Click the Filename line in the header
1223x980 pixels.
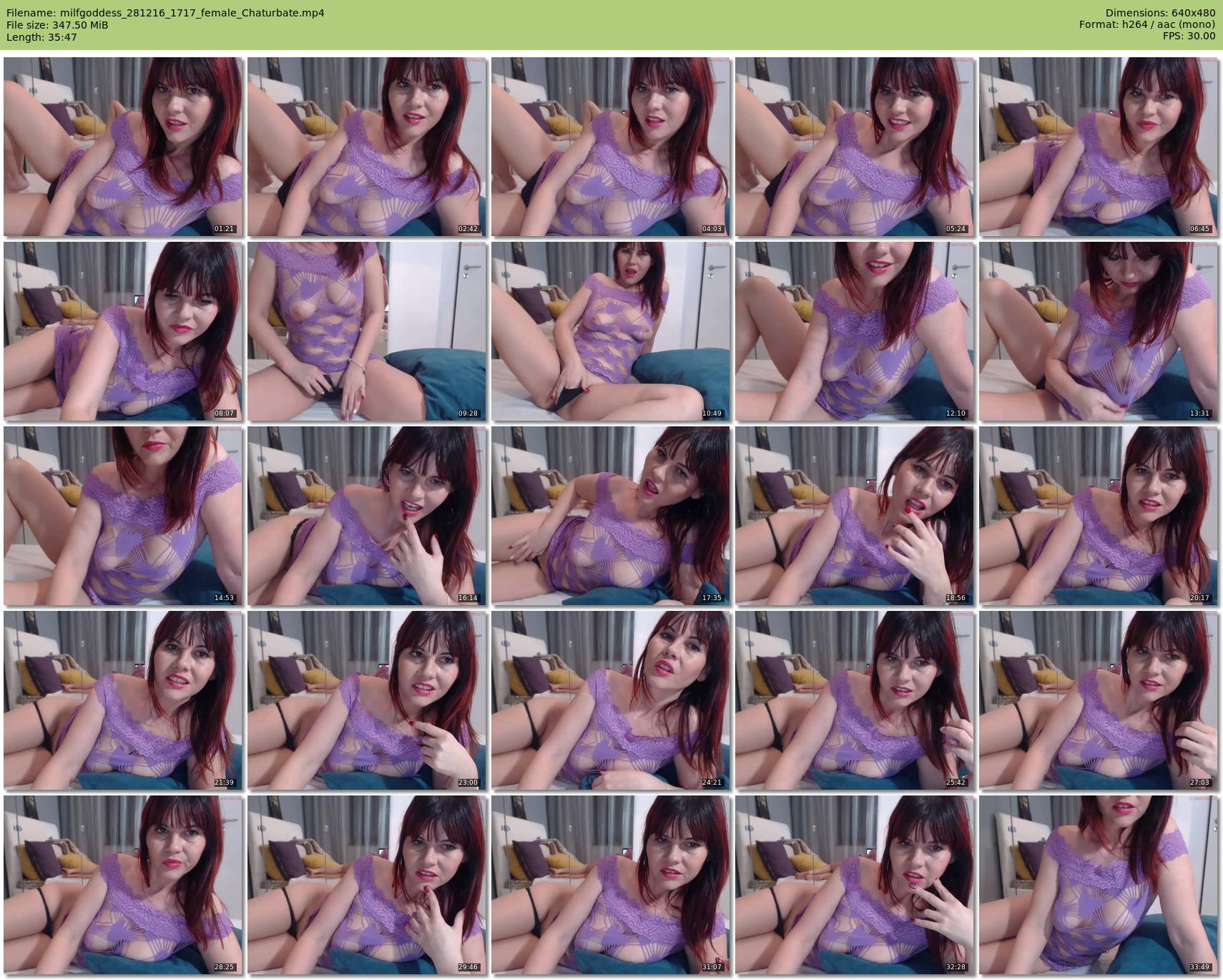[165, 13]
